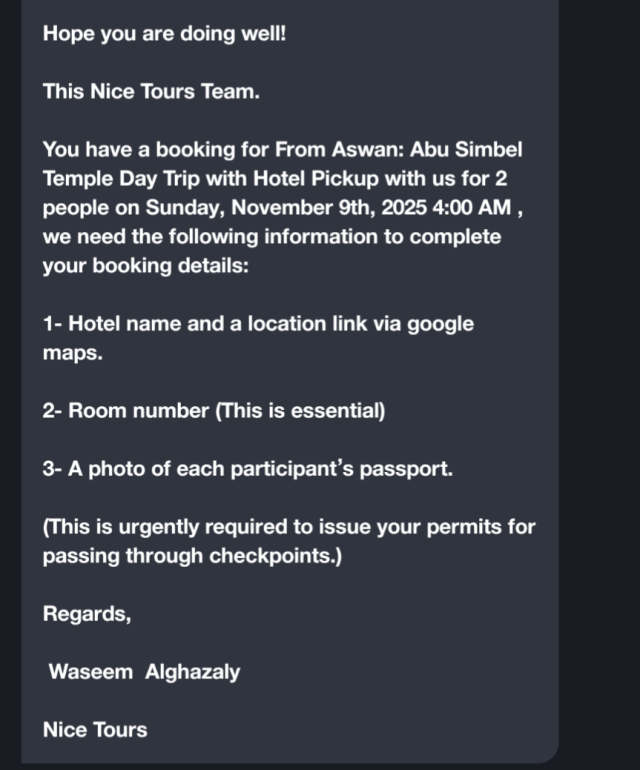Click the "passing through checkpoints.)" line
Viewport: 640px width, 770px height.
pos(191,556)
